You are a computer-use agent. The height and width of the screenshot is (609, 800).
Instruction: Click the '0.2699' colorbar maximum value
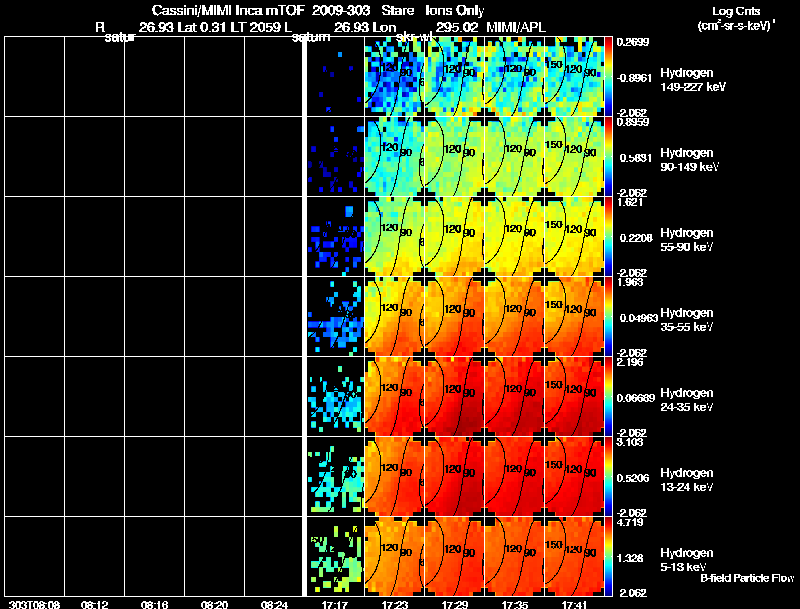pyautogui.click(x=633, y=42)
